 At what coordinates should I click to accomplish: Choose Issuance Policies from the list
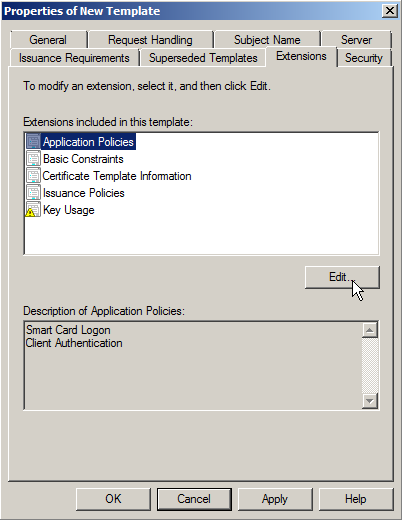pyautogui.click(x=84, y=193)
